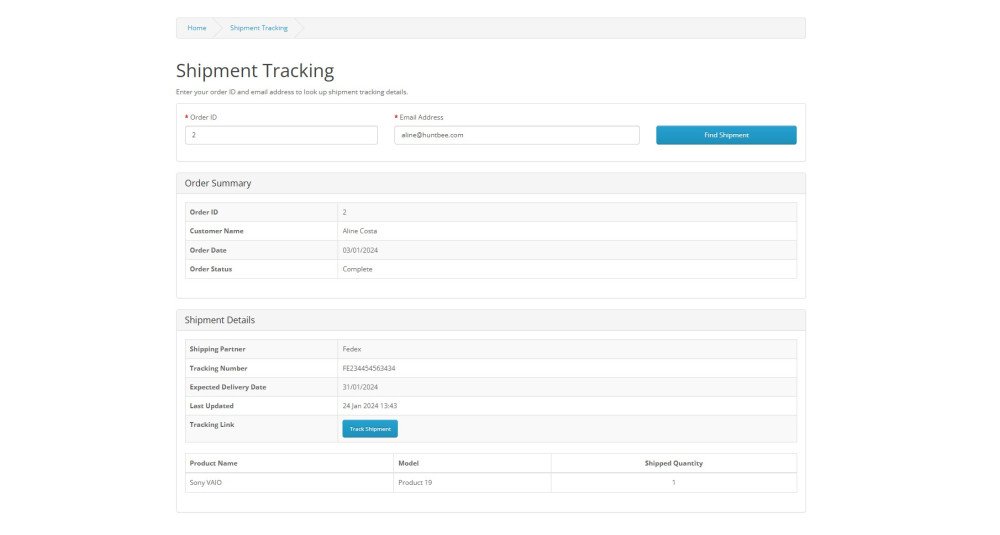Click into the Email Address text box
Image resolution: width=1000 pixels, height=535 pixels.
tap(516, 135)
